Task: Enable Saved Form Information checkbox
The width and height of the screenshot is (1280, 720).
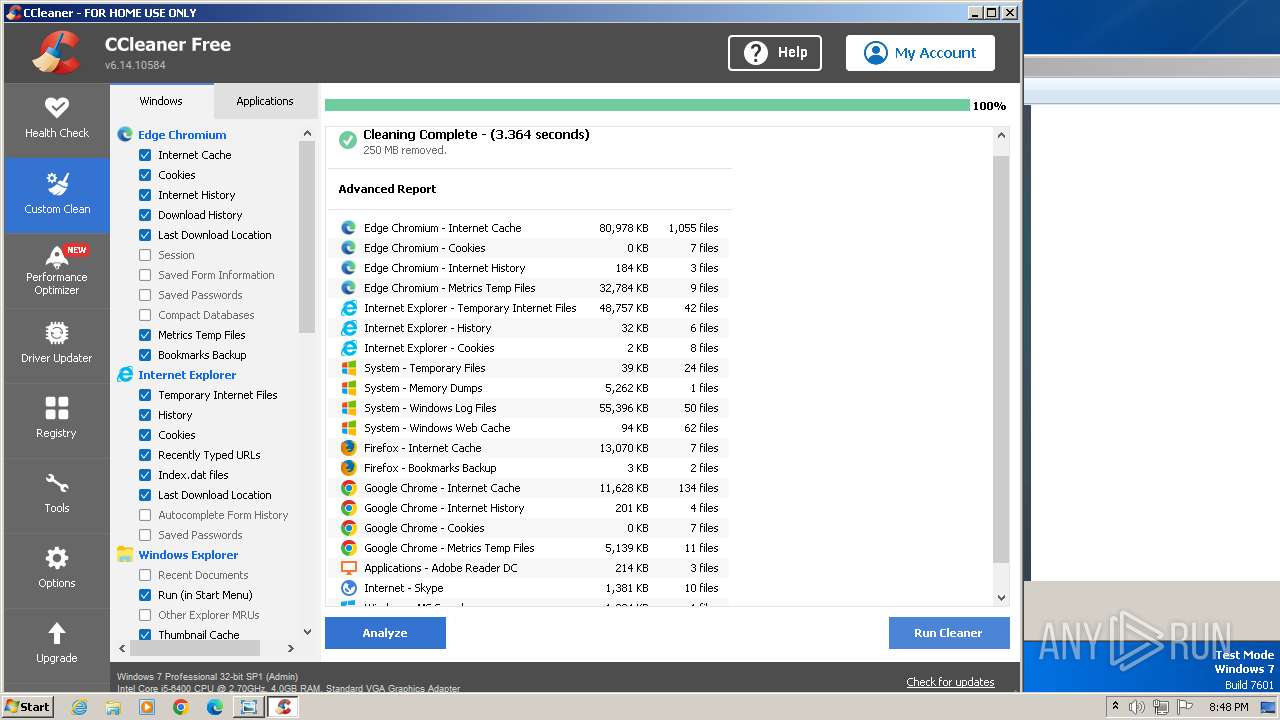Action: pos(145,275)
